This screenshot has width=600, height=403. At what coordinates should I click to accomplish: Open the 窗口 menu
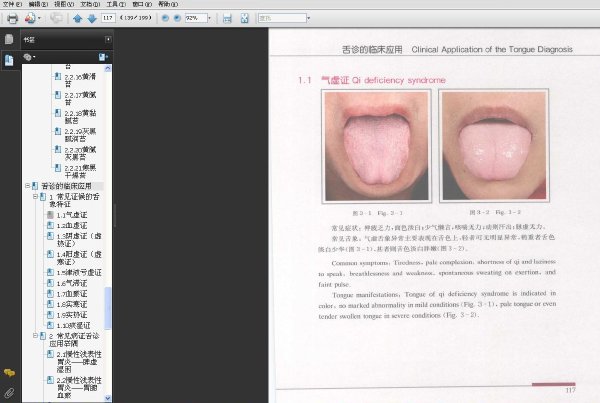[x=142, y=4]
